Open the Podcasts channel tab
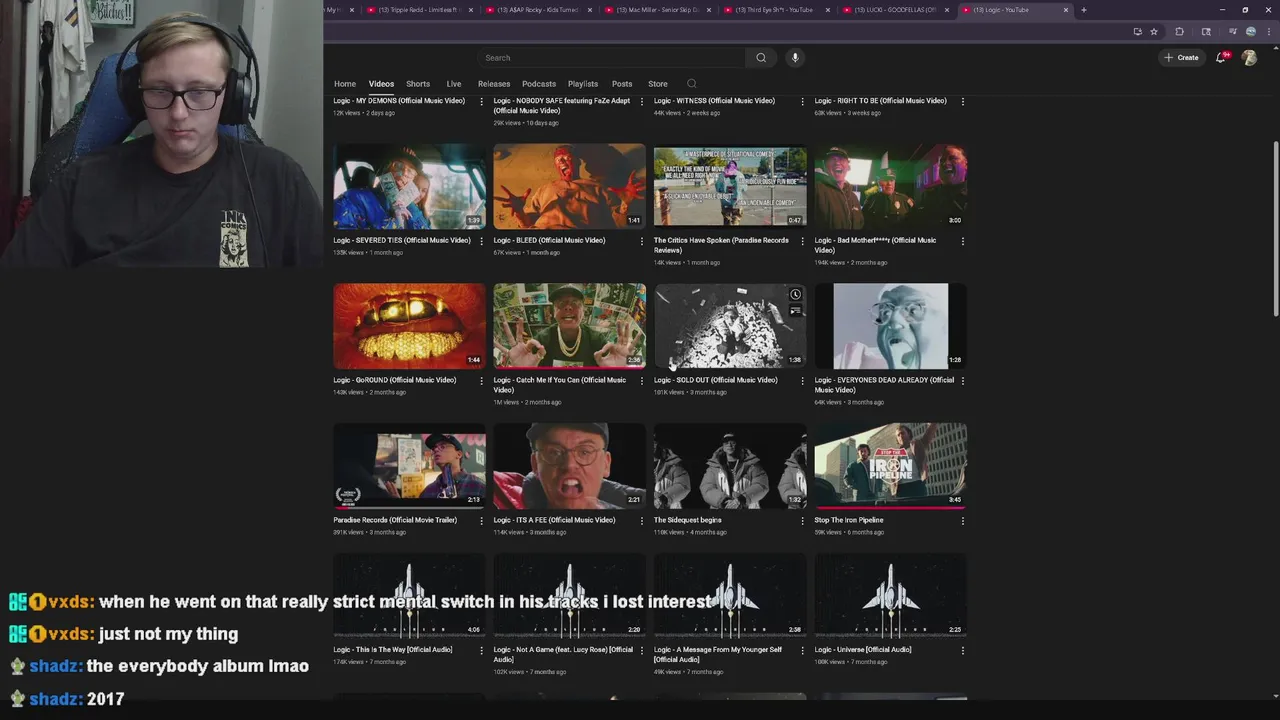This screenshot has height=720, width=1280. [x=539, y=84]
